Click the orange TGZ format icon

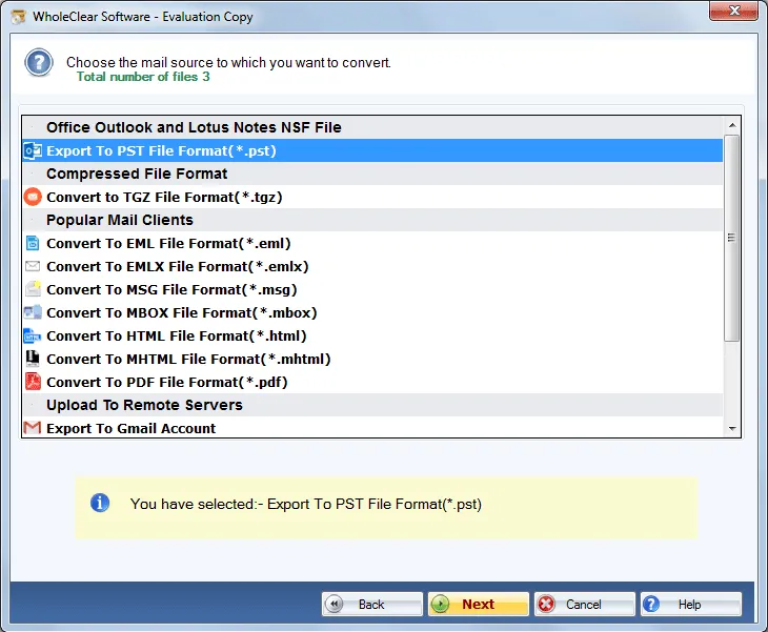click(32, 197)
